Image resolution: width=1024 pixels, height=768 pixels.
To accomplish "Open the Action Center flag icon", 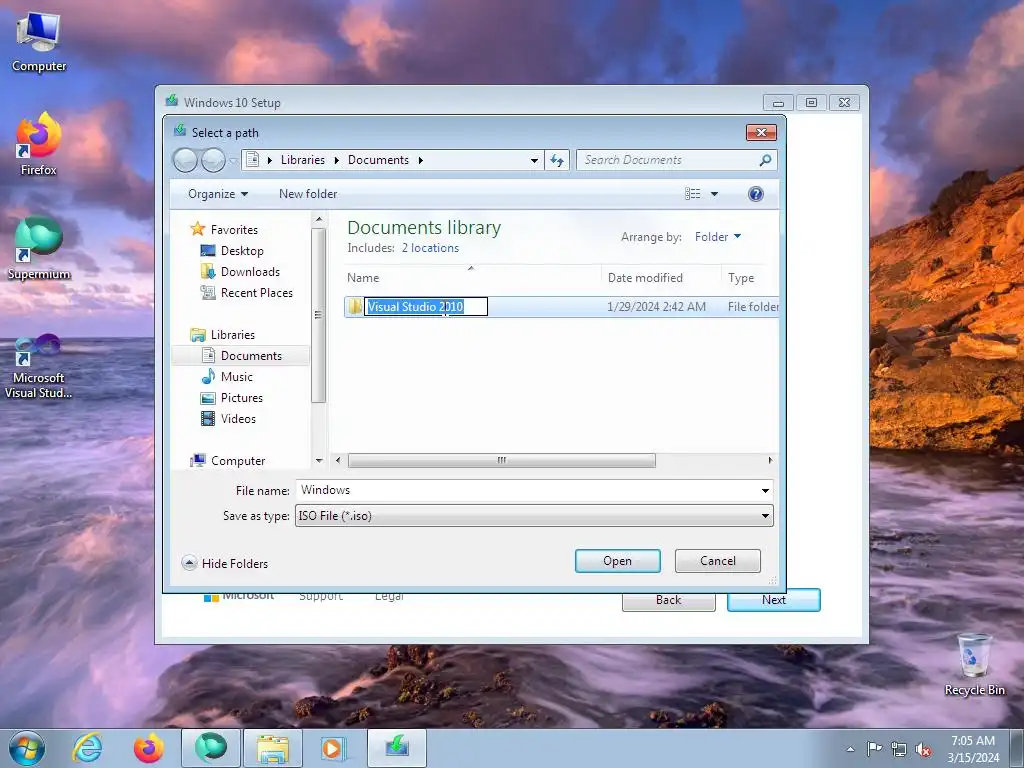I will pos(874,749).
